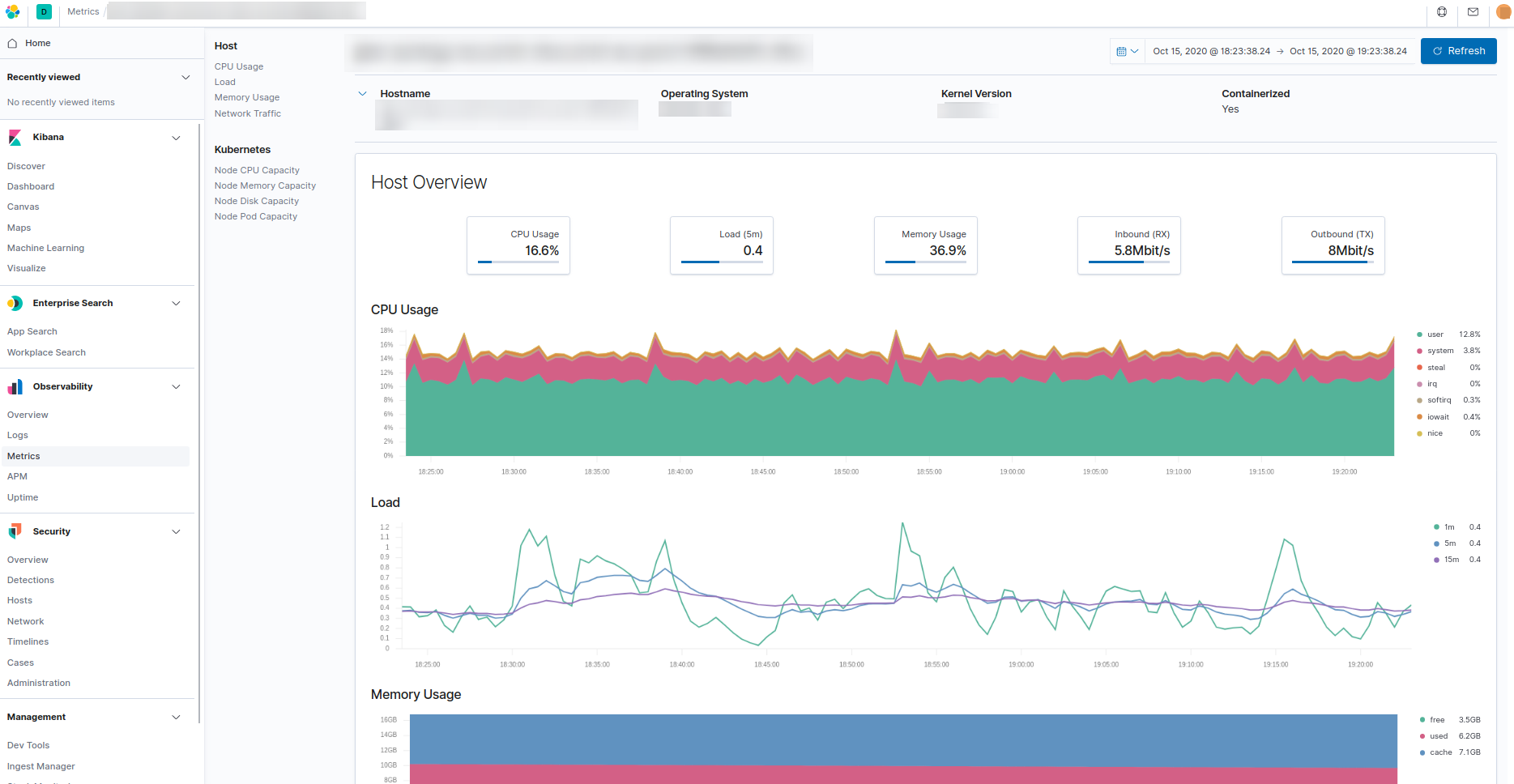This screenshot has width=1514, height=784.
Task: Click the Enterprise Search logo icon
Action: tap(15, 303)
